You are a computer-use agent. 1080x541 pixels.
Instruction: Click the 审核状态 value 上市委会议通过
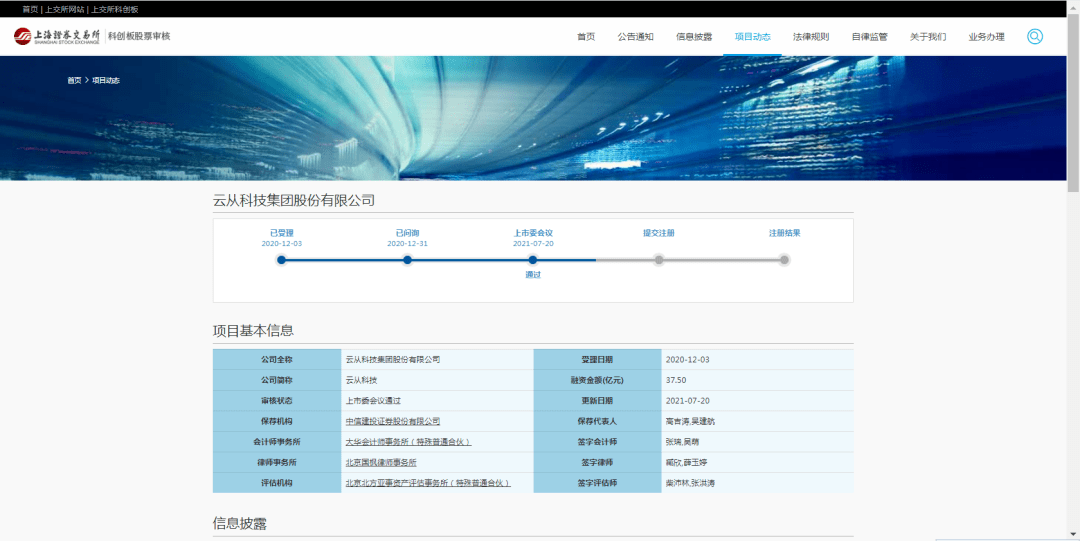tap(373, 400)
